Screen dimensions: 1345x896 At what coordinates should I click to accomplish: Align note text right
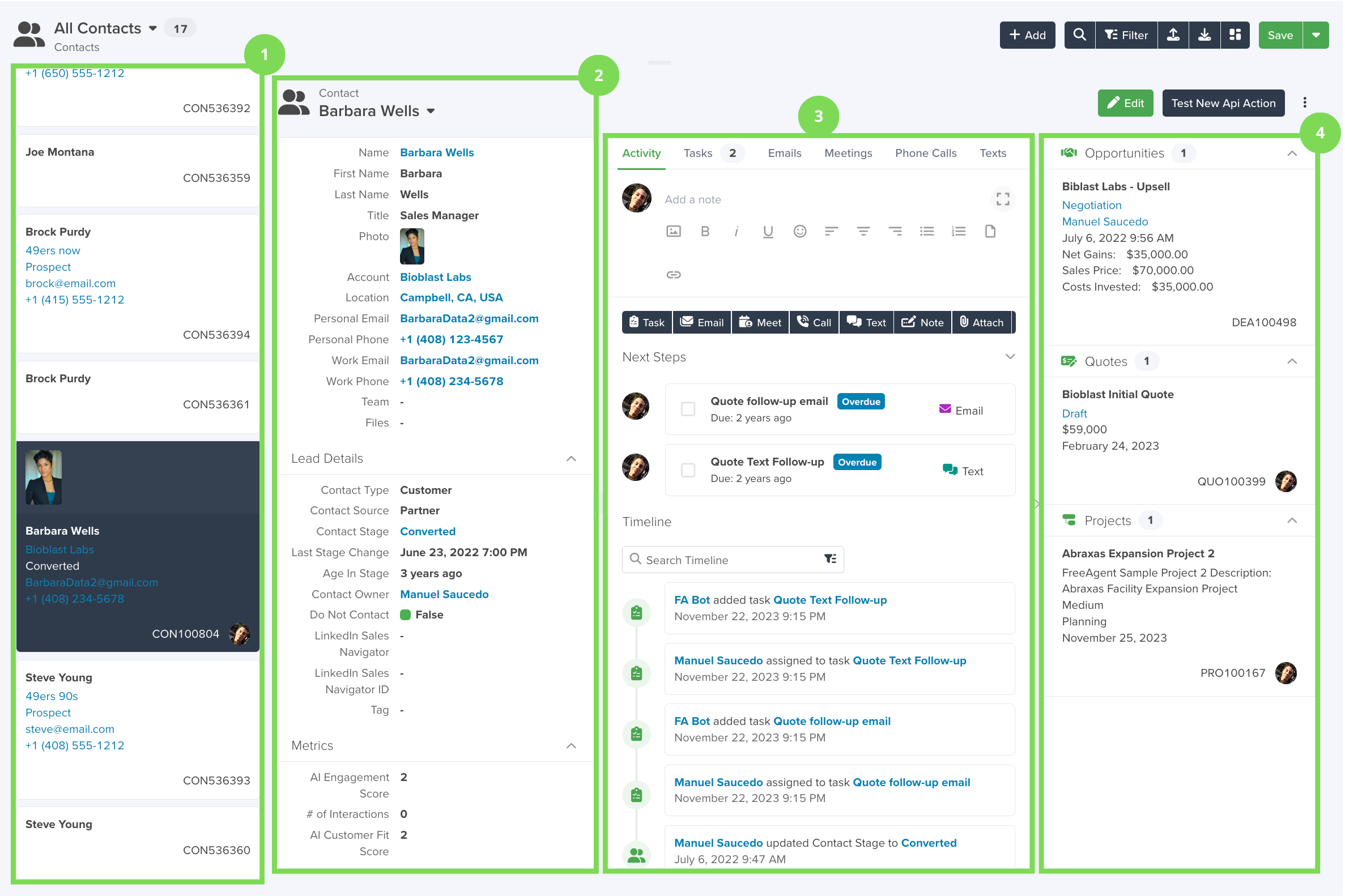coord(895,232)
